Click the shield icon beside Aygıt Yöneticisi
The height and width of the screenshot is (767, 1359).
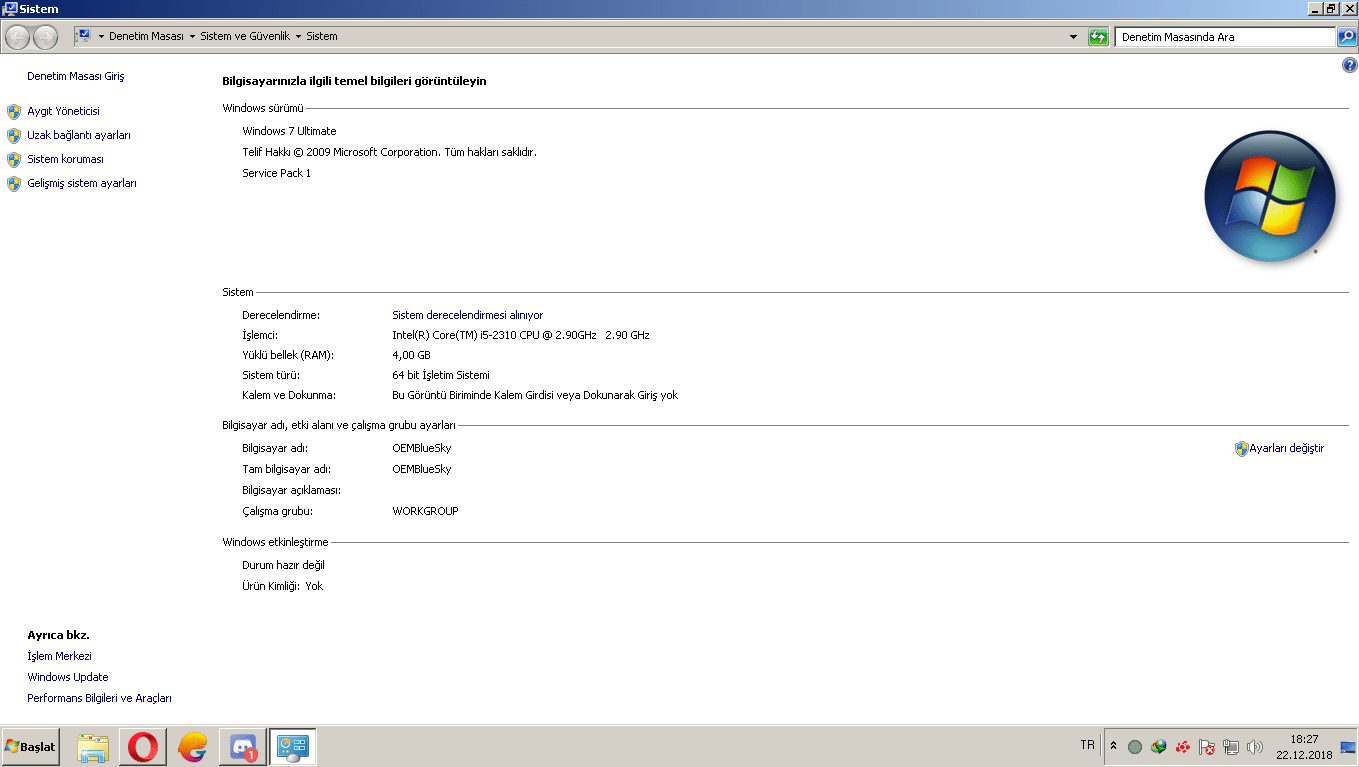(14, 112)
